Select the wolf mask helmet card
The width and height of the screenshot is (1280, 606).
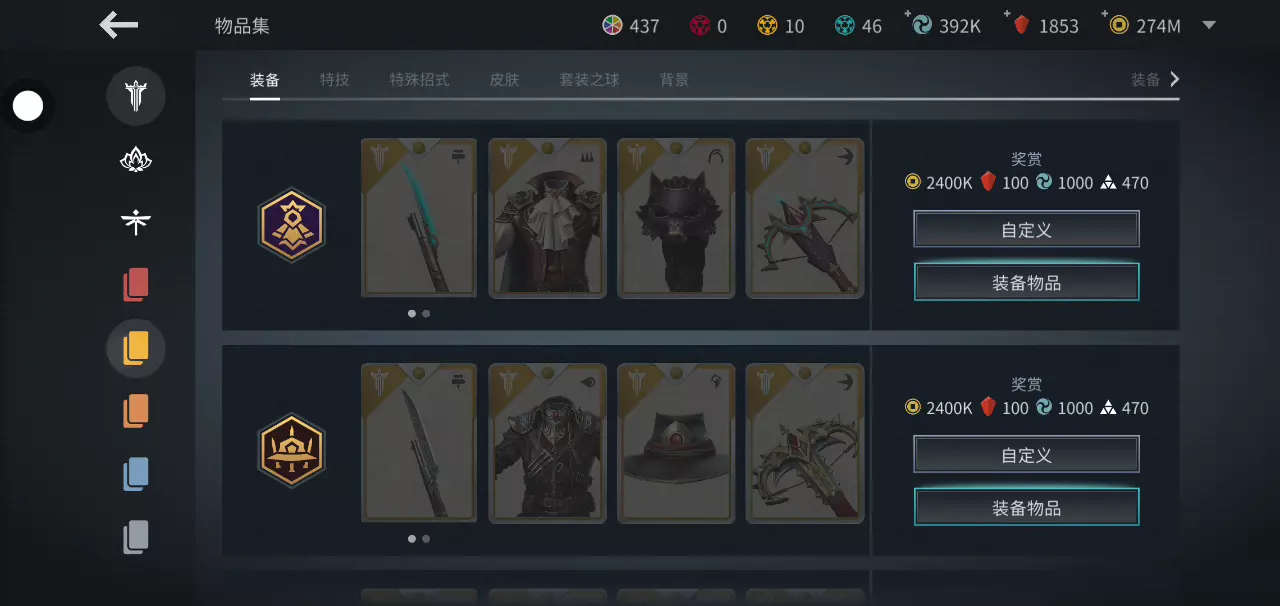(676, 218)
